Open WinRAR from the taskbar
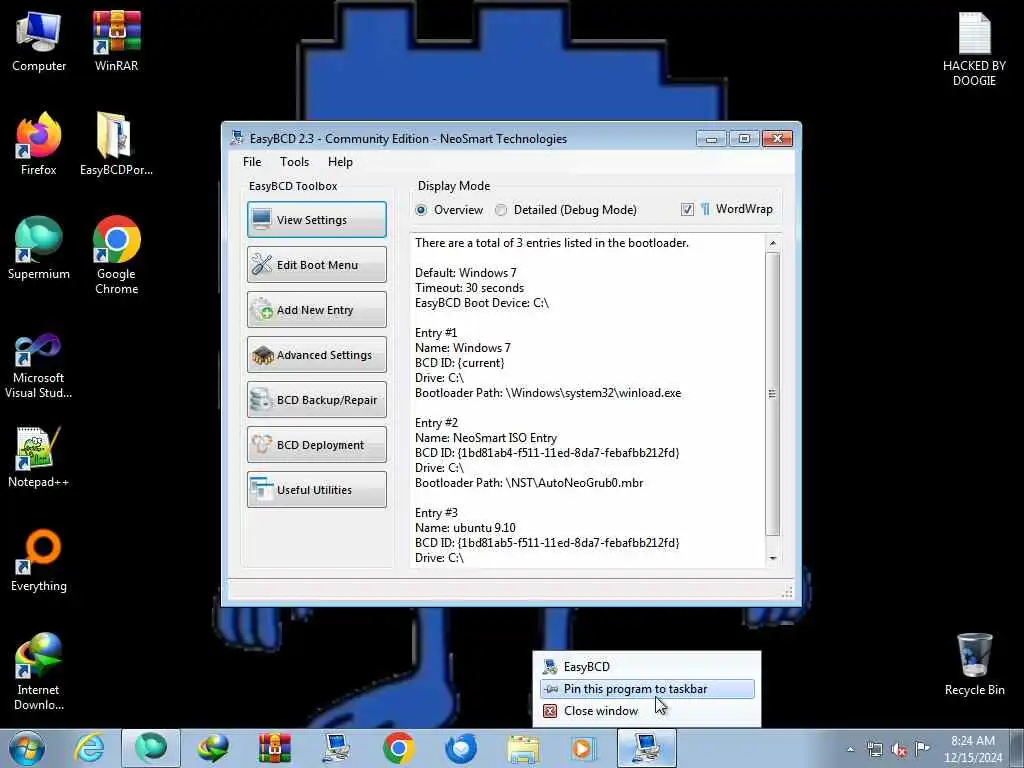The height and width of the screenshot is (768, 1024). point(275,748)
